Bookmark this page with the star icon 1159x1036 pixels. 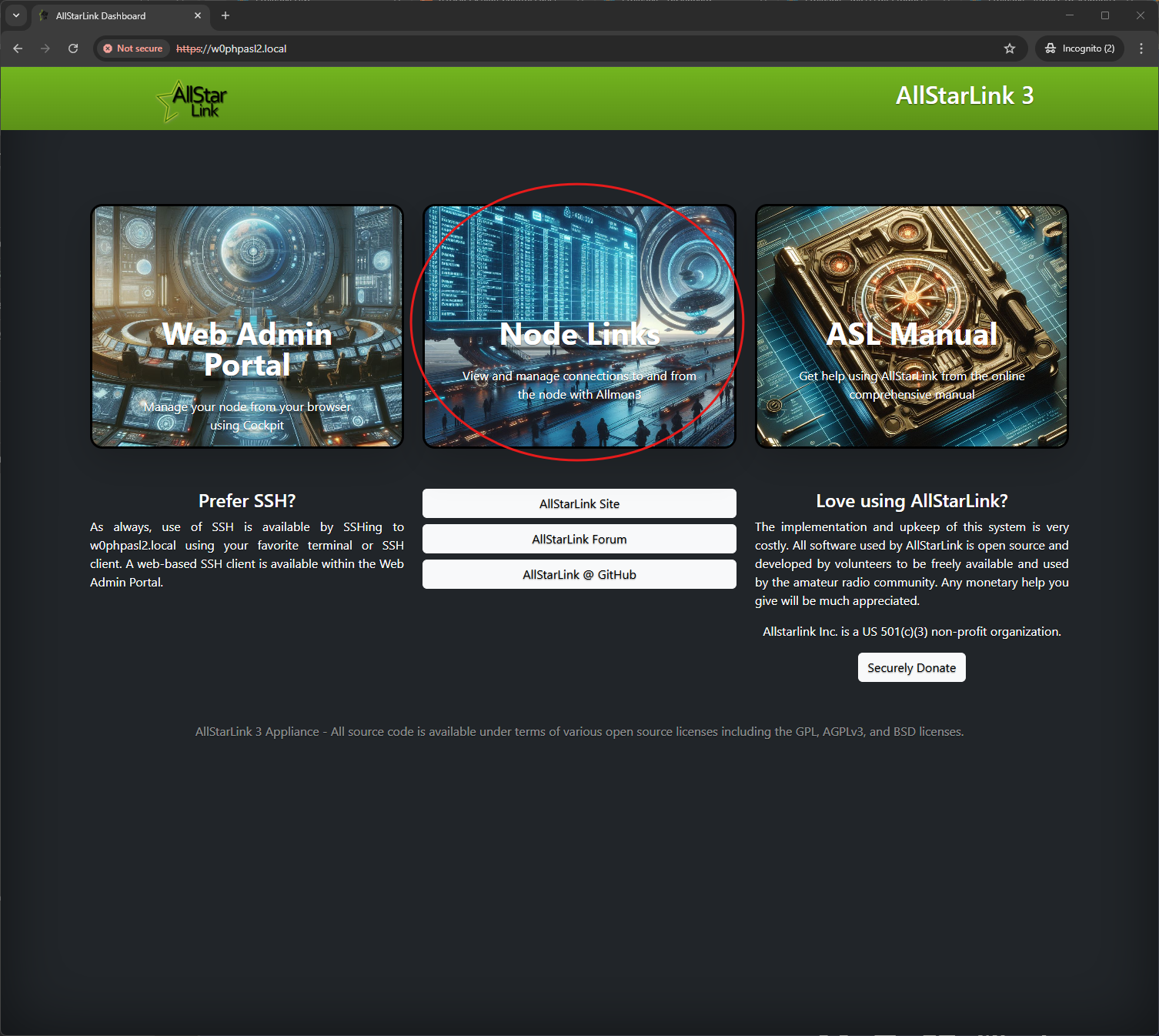[1010, 48]
